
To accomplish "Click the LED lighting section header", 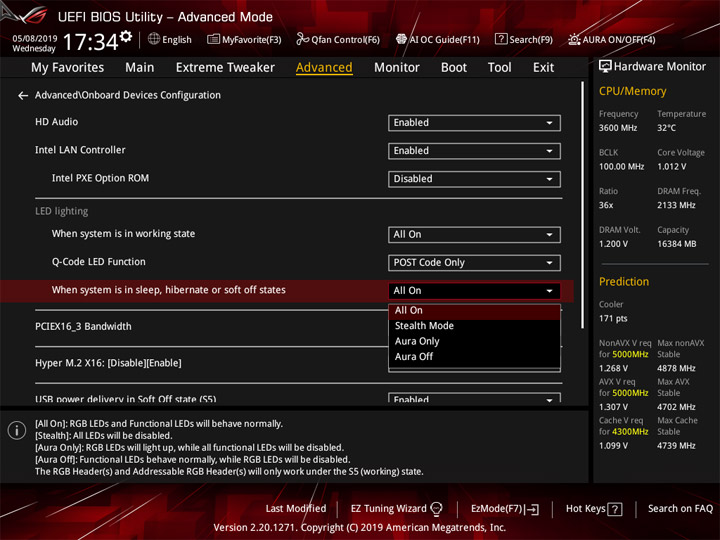I will tap(62, 211).
